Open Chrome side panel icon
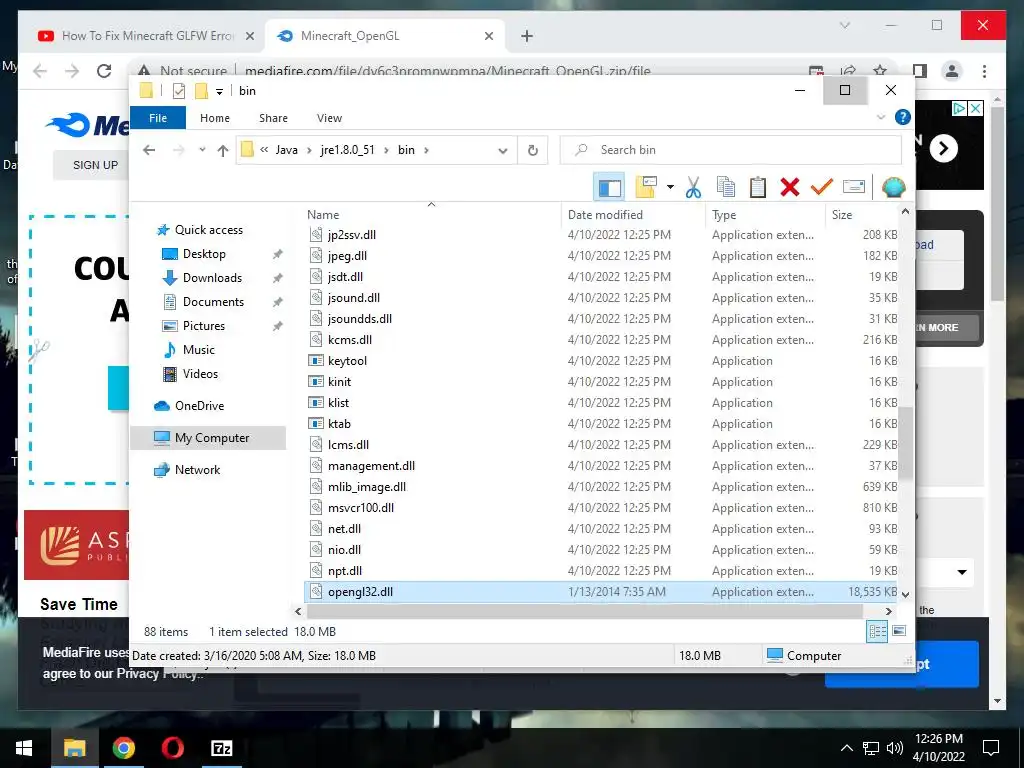 pyautogui.click(x=920, y=71)
